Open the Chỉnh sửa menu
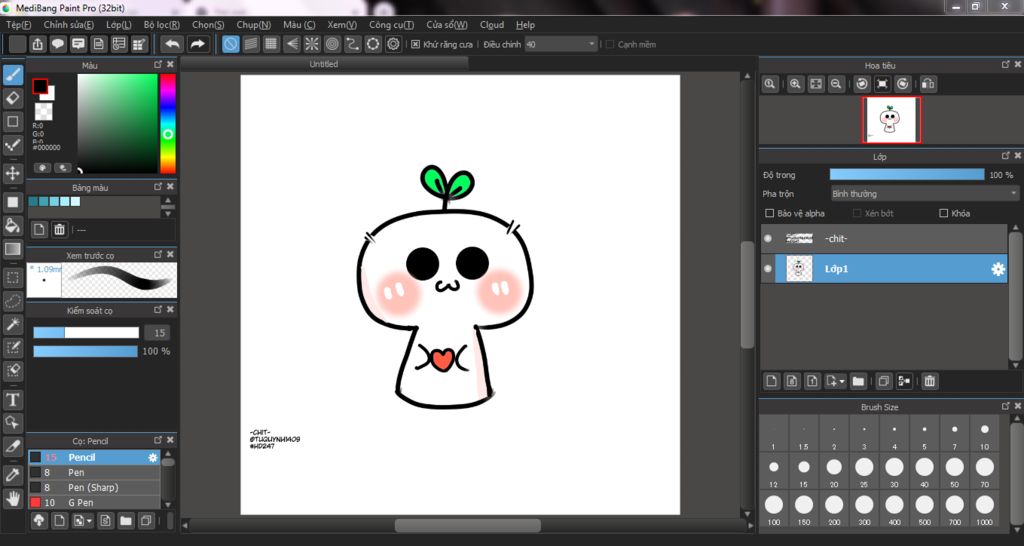The width and height of the screenshot is (1024, 546). (x=69, y=25)
